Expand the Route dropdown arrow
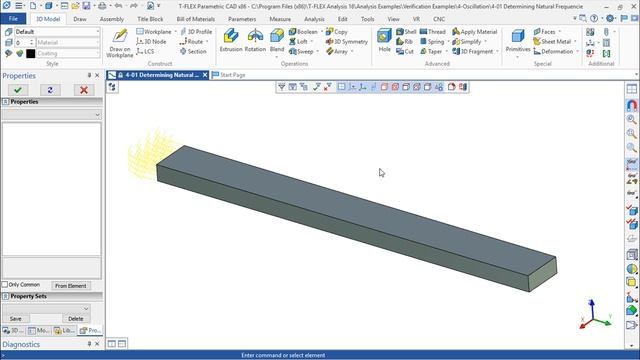 pyautogui.click(x=207, y=42)
